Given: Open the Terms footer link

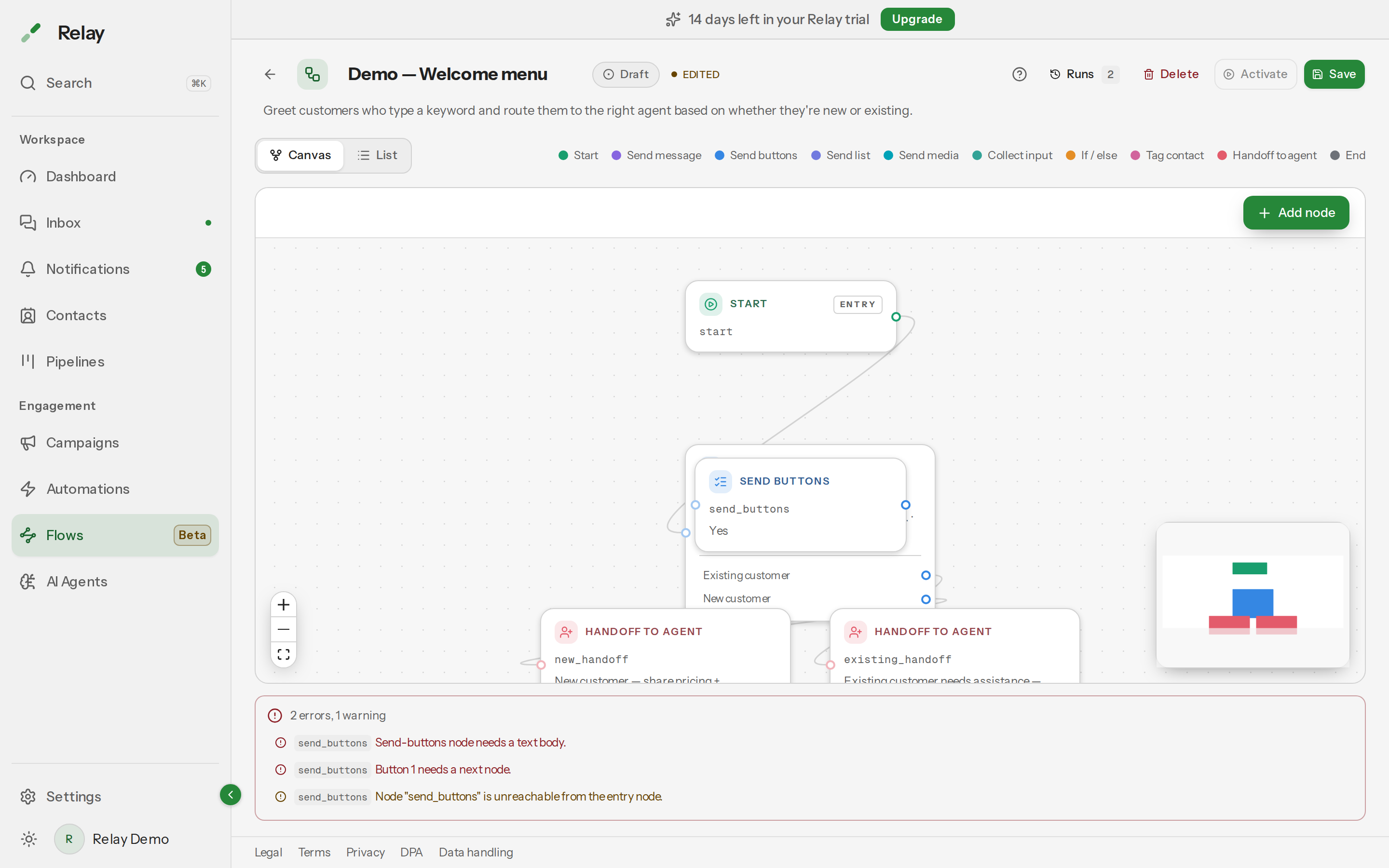Looking at the screenshot, I should (314, 853).
